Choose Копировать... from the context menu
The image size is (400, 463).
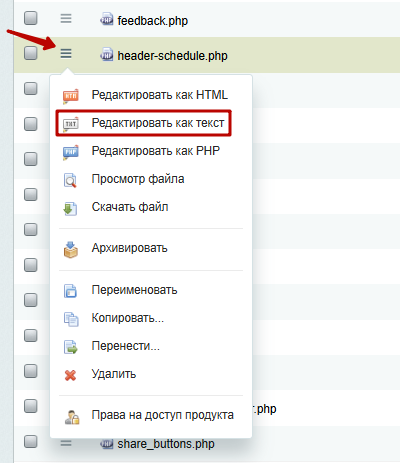[128, 318]
